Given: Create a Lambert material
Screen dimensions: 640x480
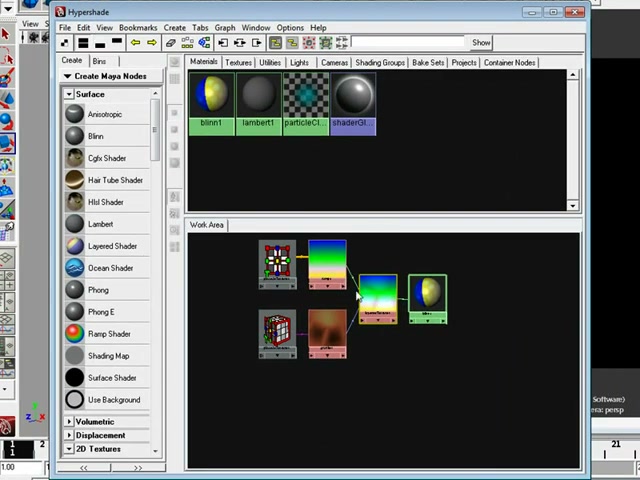Looking at the screenshot, I should click(107, 224).
